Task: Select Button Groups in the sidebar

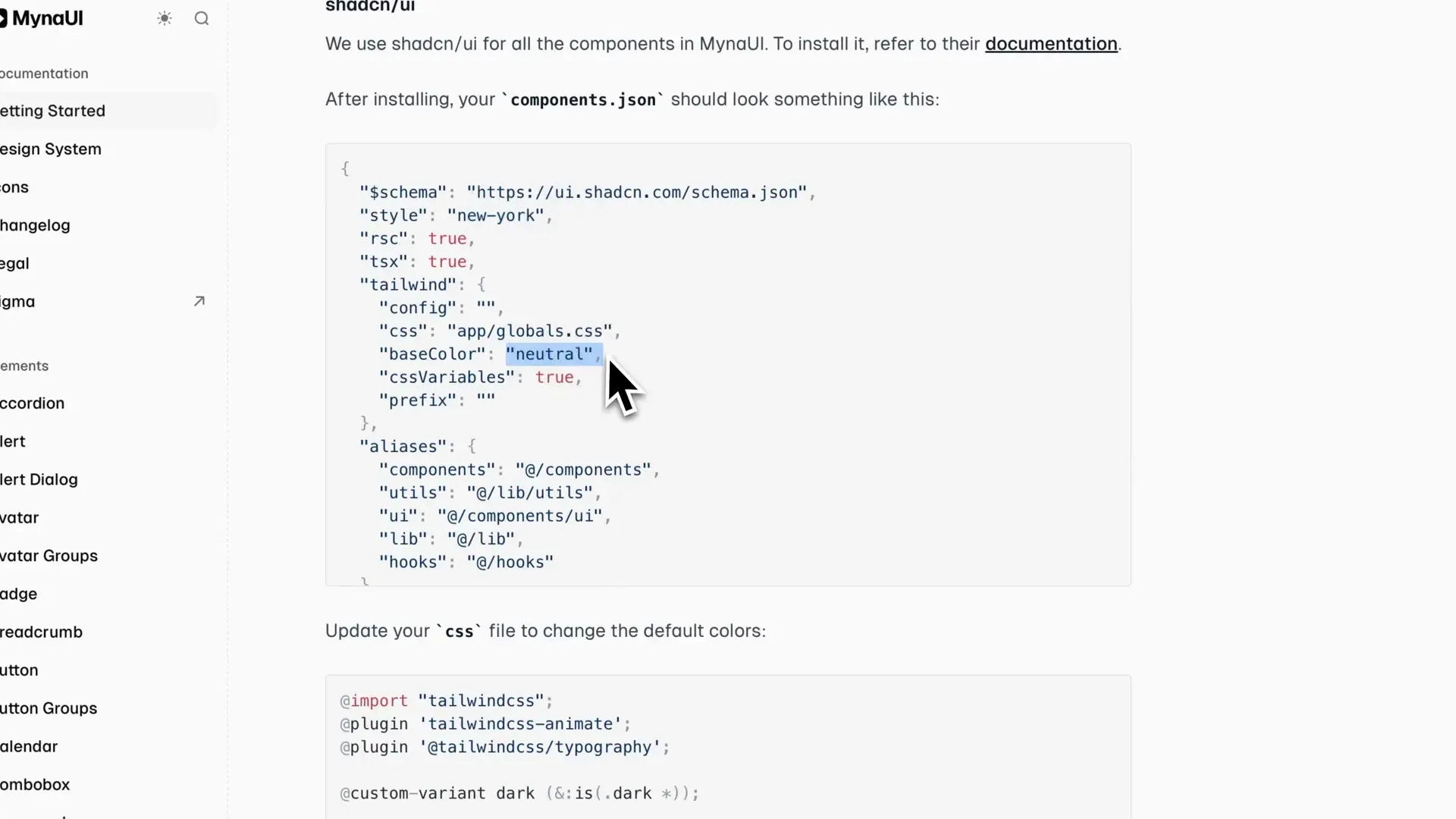Action: pos(49,709)
